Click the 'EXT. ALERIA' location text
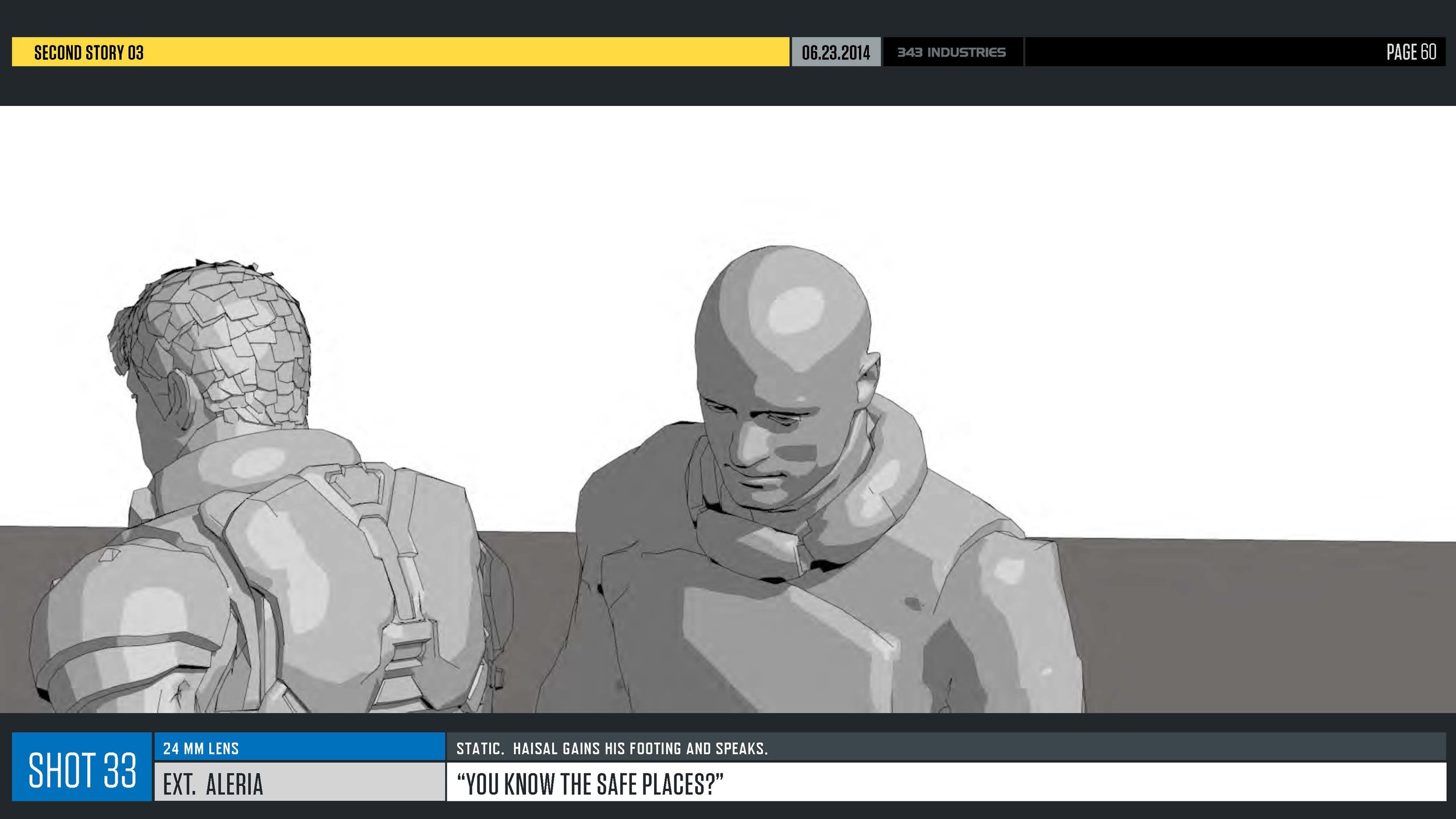Image resolution: width=1456 pixels, height=819 pixels. coord(213,784)
